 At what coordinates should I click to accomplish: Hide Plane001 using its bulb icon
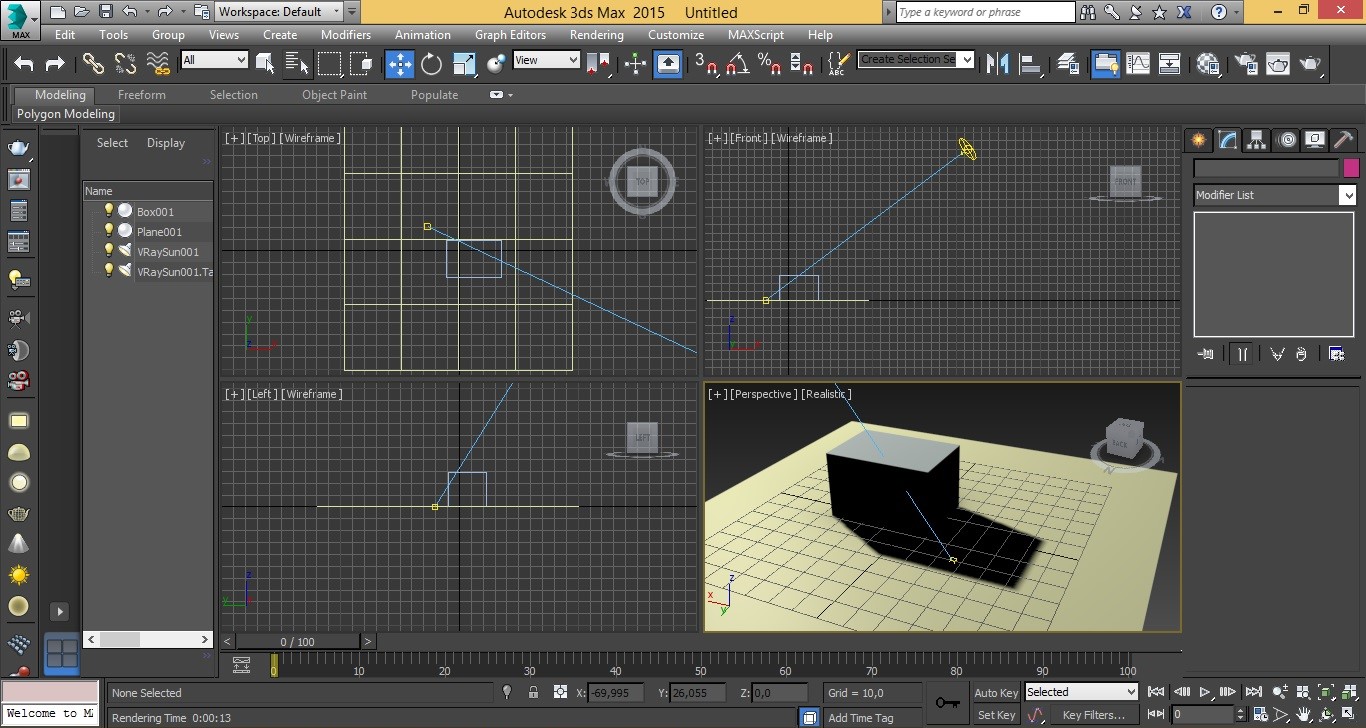click(x=109, y=230)
